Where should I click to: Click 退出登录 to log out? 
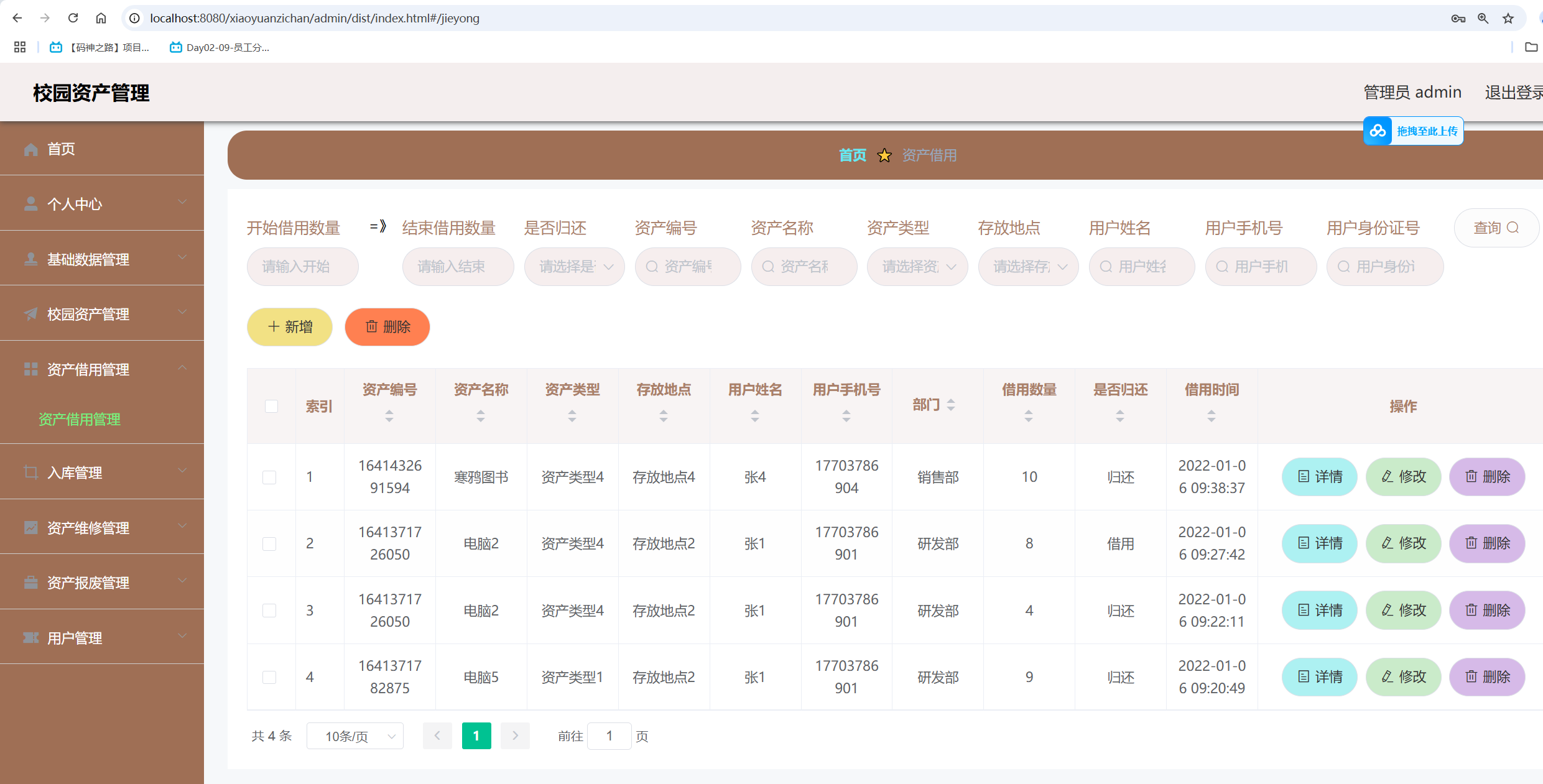pos(1513,92)
